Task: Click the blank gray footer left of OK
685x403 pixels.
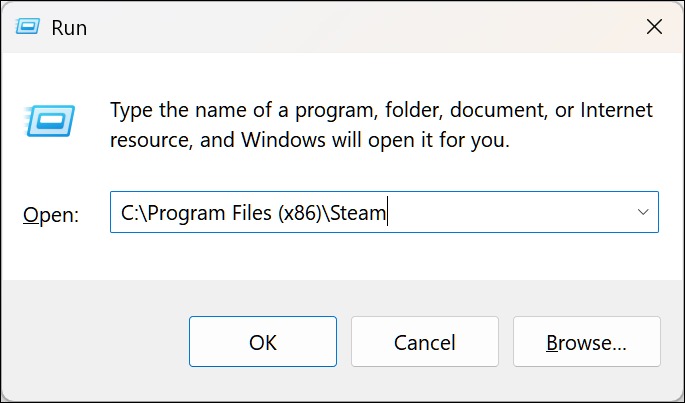Action: click(x=94, y=342)
